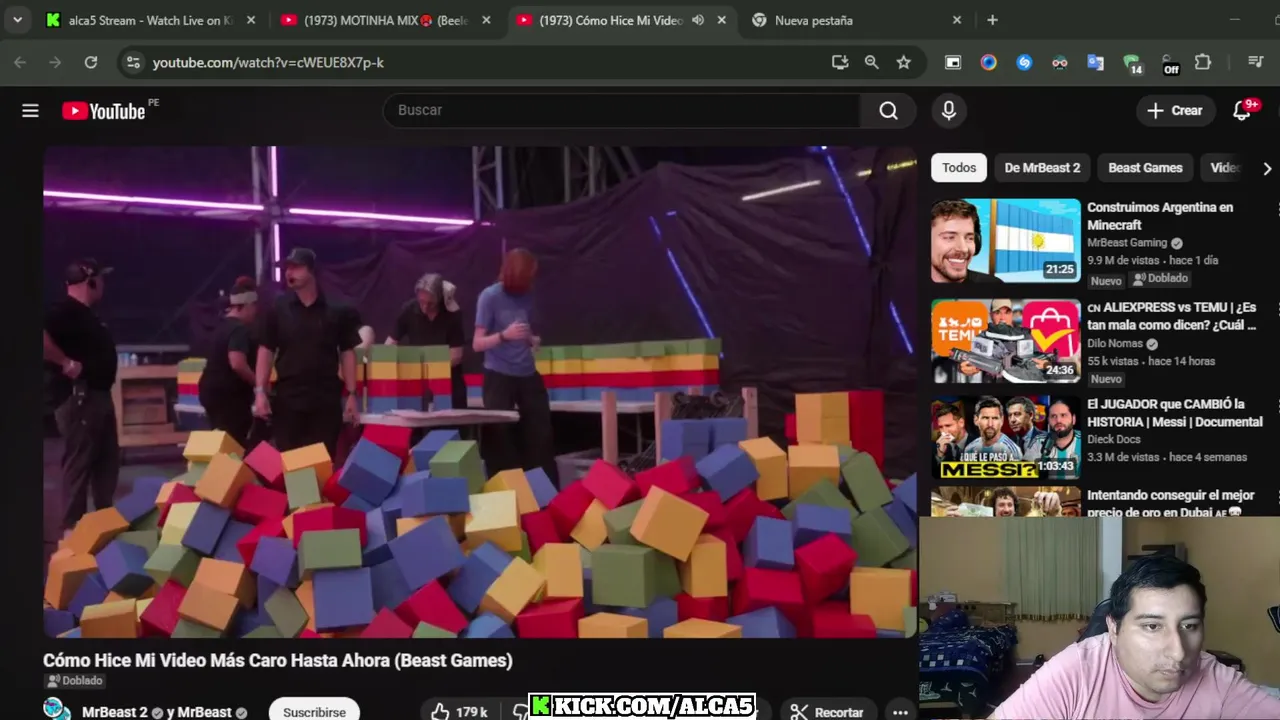Image resolution: width=1280 pixels, height=720 pixels.
Task: Open the tab search dropdown arrow
Action: [x=17, y=20]
